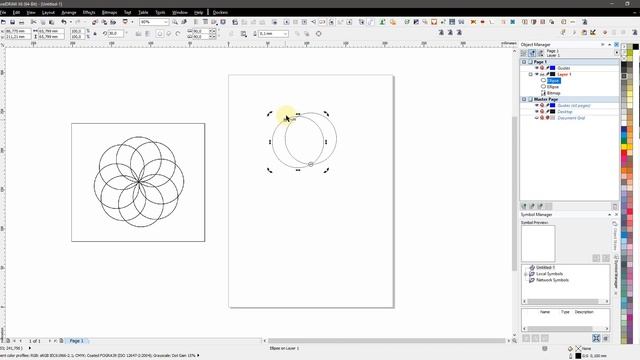
Task: Click the New Master Layer icon
Action: (532, 206)
